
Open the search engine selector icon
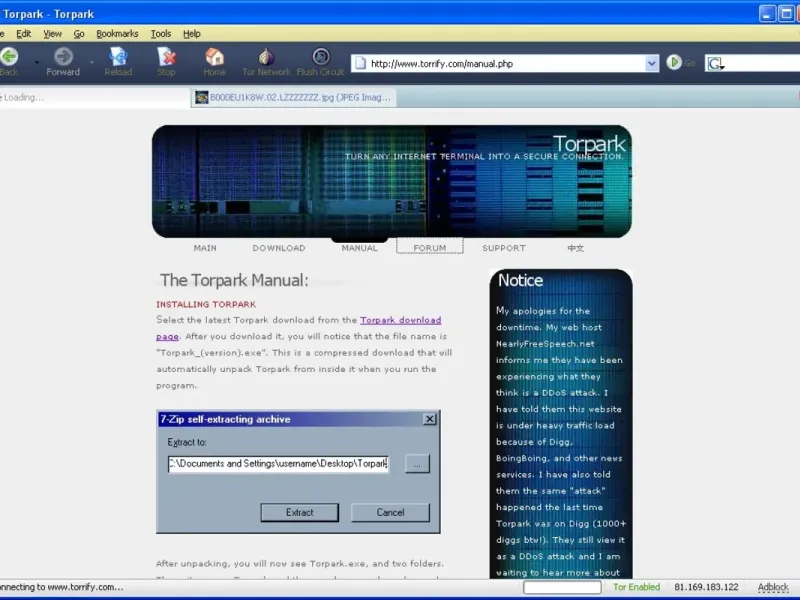pos(715,64)
